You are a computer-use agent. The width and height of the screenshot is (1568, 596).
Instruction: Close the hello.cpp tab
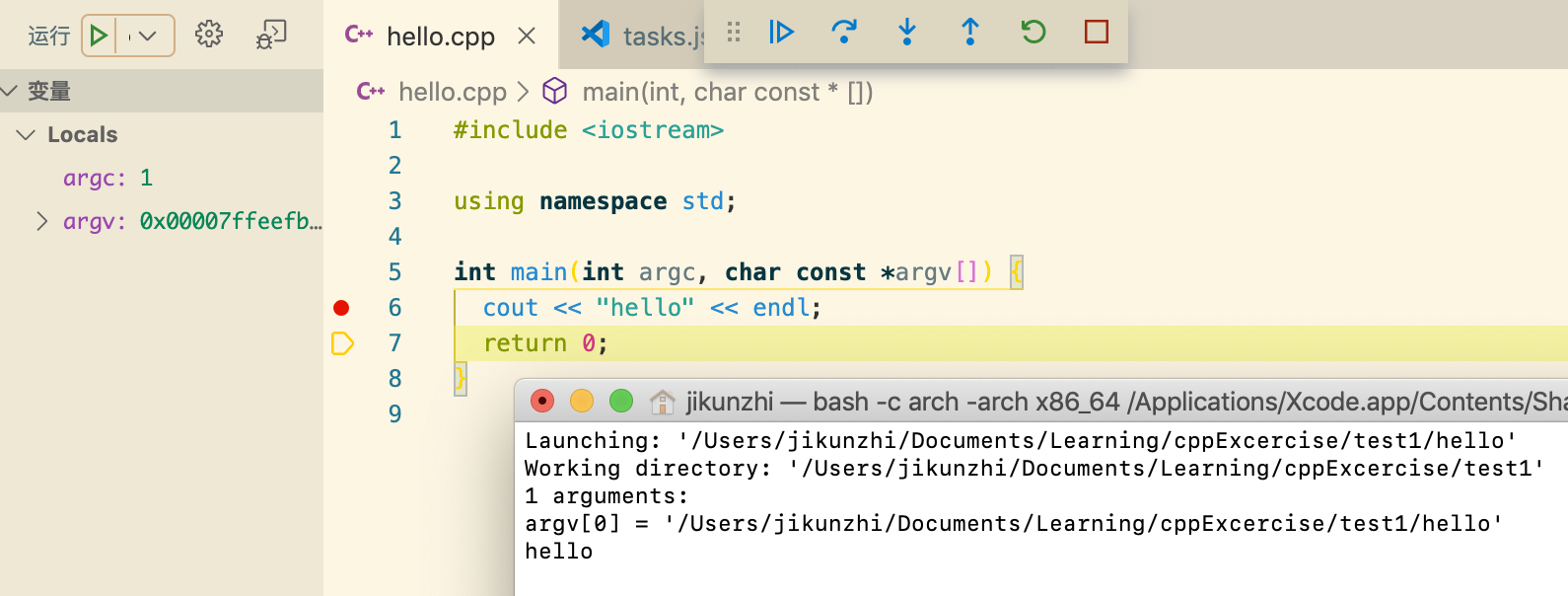(x=527, y=36)
